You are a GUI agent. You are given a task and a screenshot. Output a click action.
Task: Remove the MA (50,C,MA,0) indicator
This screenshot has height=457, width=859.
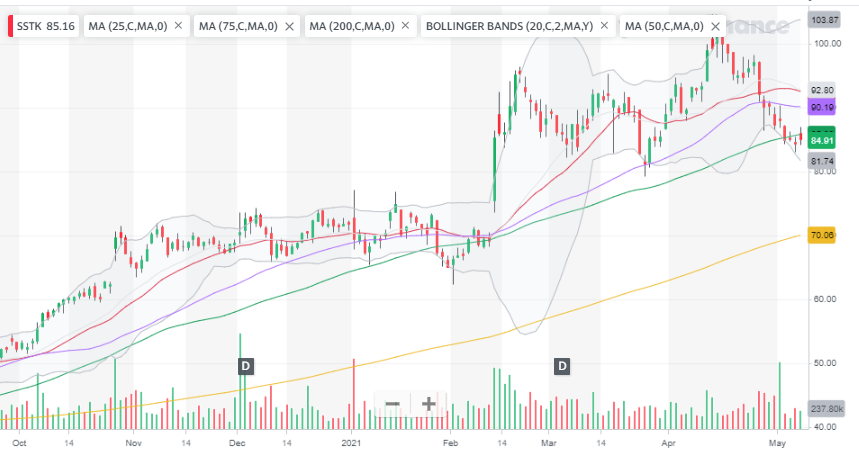[x=714, y=26]
